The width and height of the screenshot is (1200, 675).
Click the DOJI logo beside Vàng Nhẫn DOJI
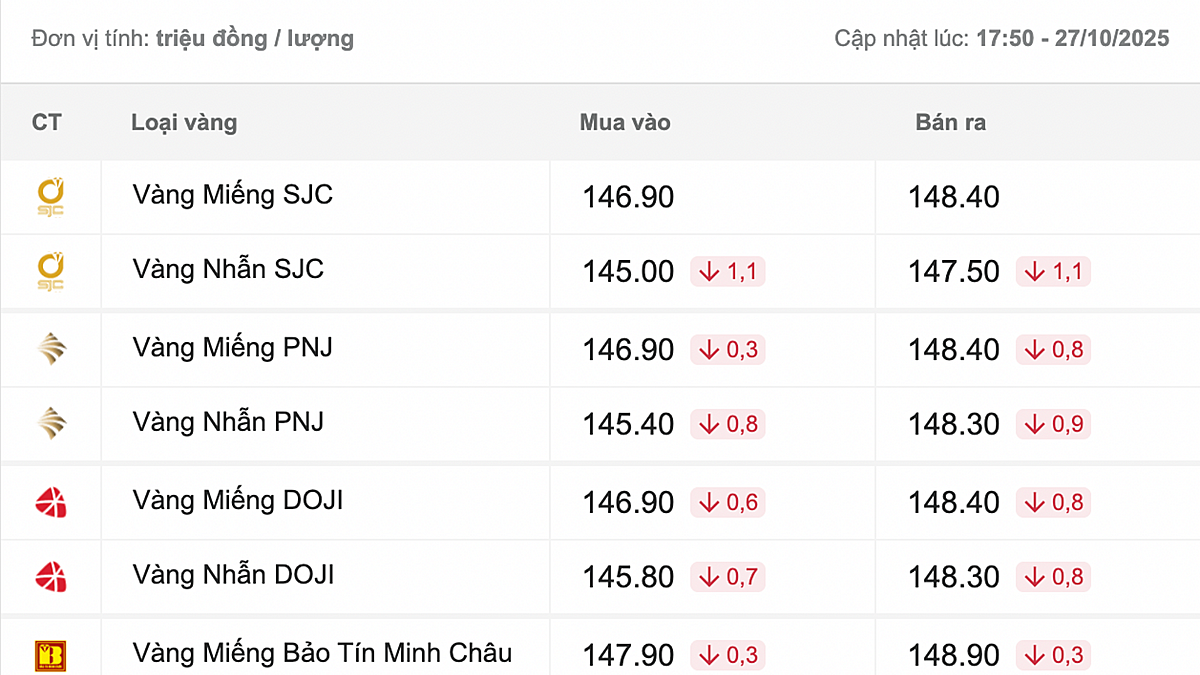51,576
